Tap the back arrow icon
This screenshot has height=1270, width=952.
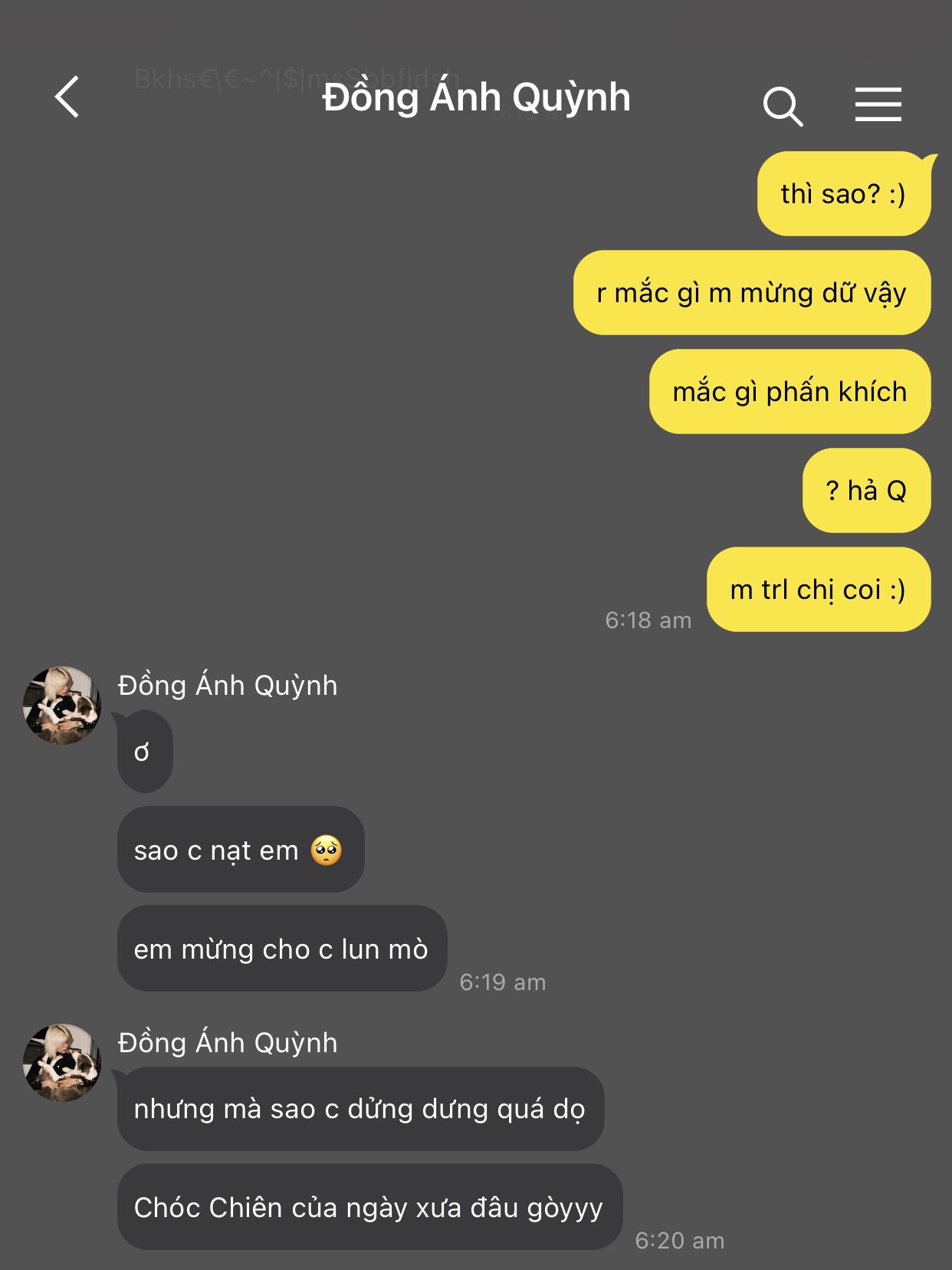(67, 97)
